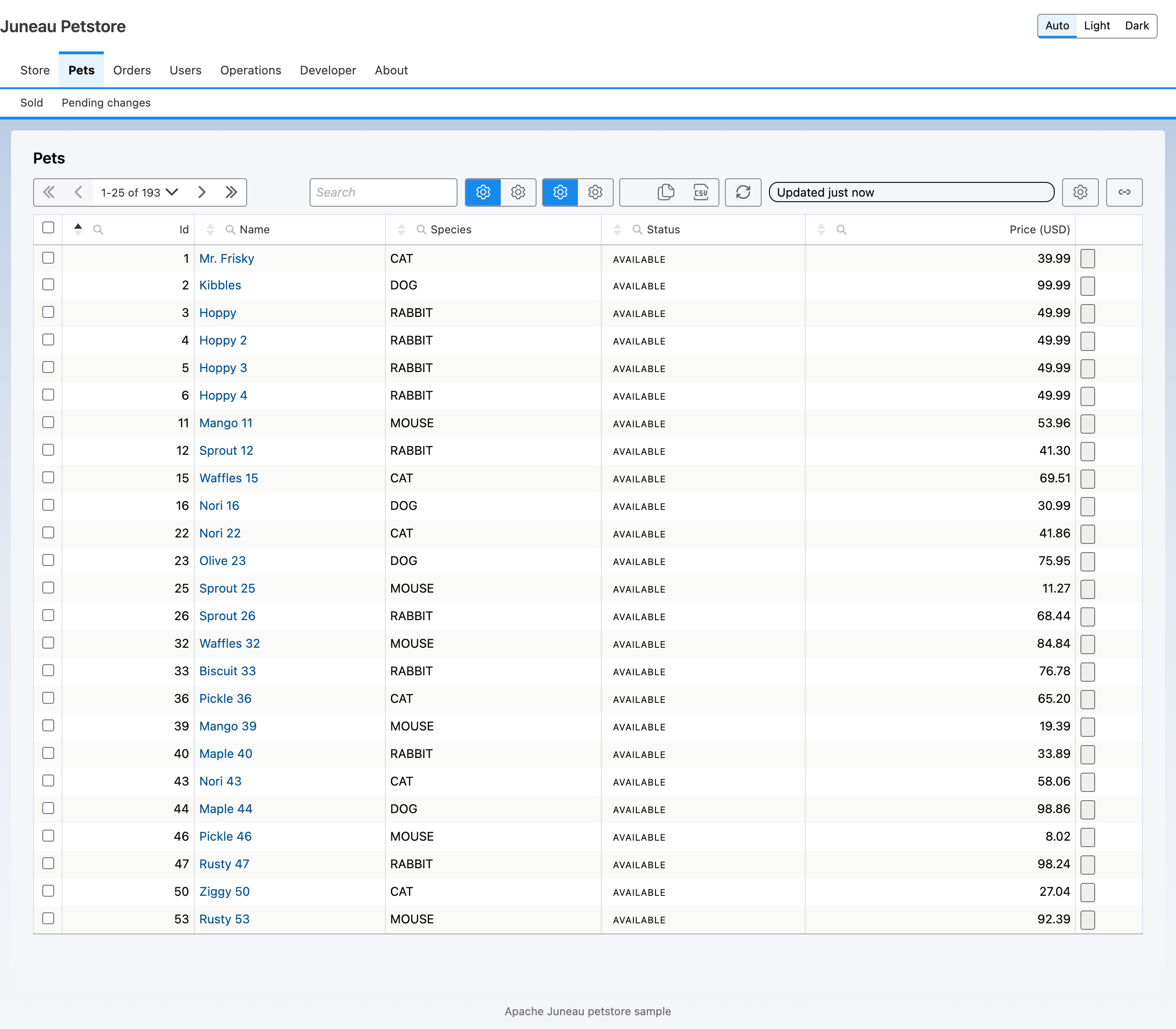
Task: Select the Kibbles row checkbox
Action: [48, 284]
